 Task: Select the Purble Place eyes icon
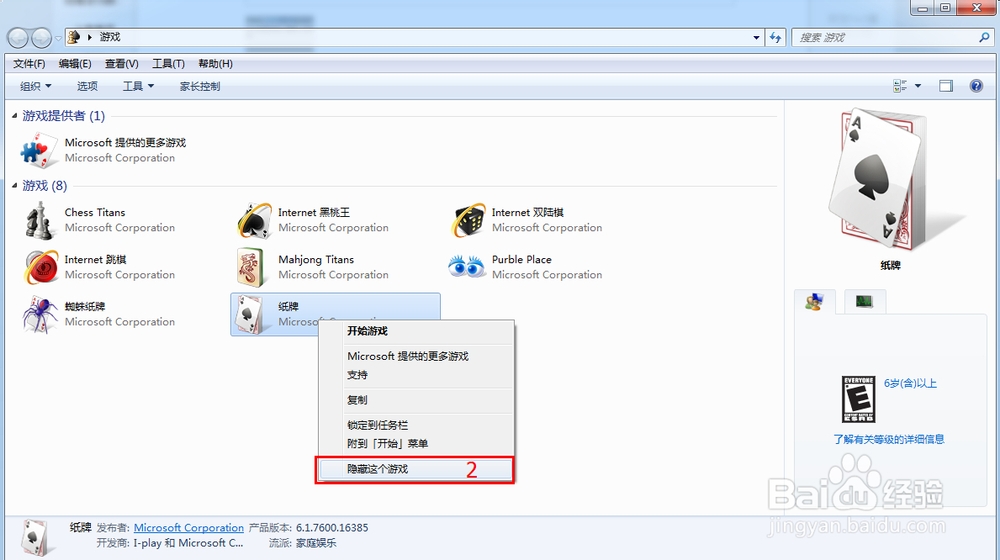point(467,267)
